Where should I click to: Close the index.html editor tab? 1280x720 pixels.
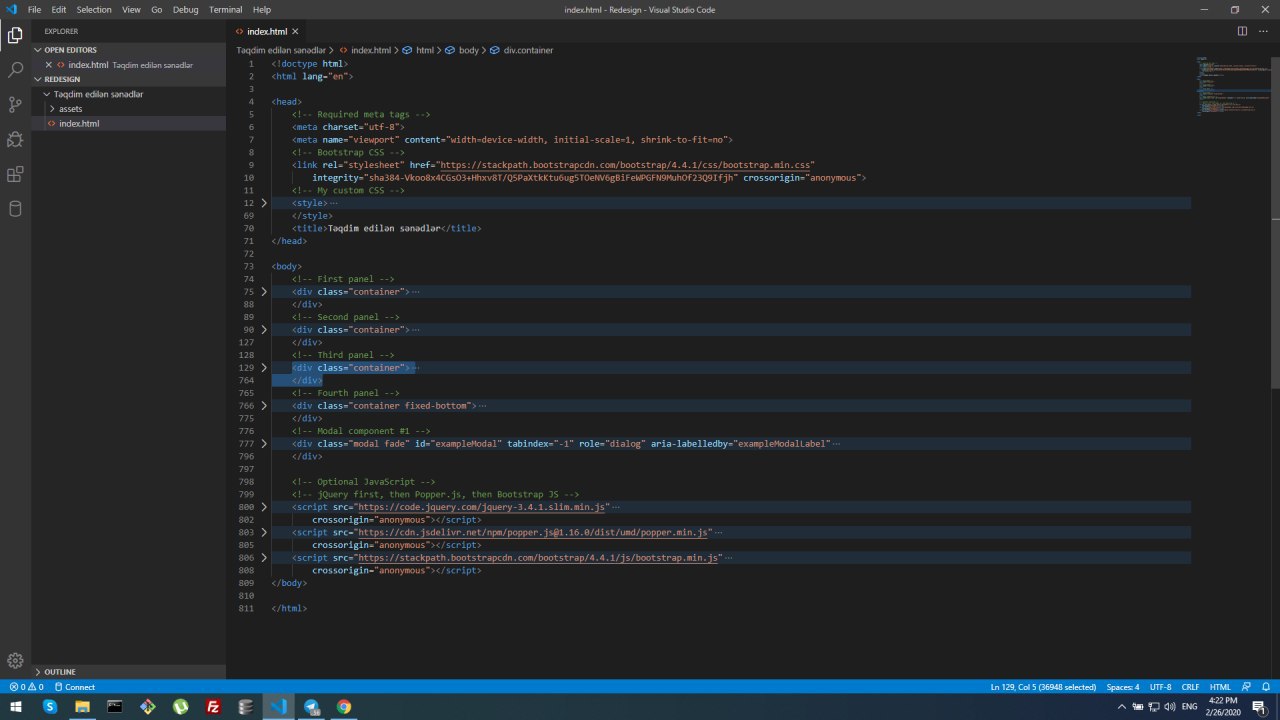295,32
